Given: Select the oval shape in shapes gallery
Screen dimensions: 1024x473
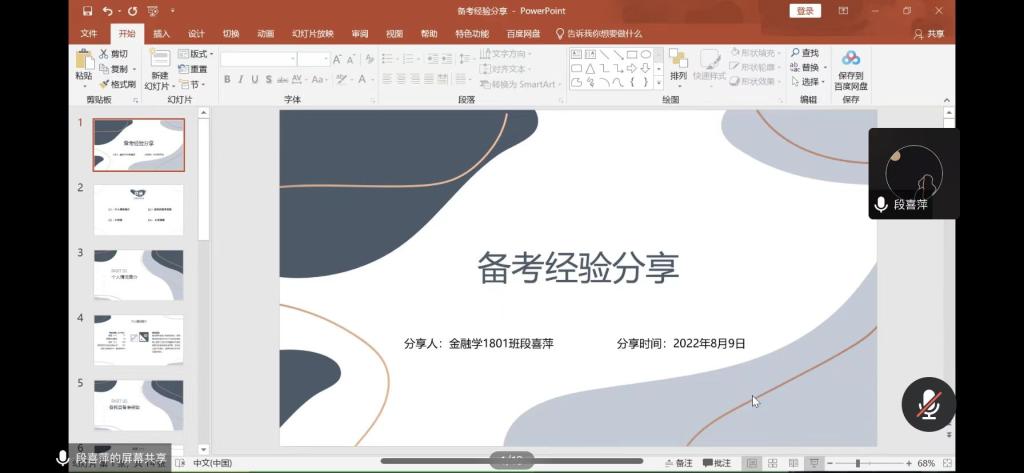Looking at the screenshot, I should pyautogui.click(x=646, y=54).
